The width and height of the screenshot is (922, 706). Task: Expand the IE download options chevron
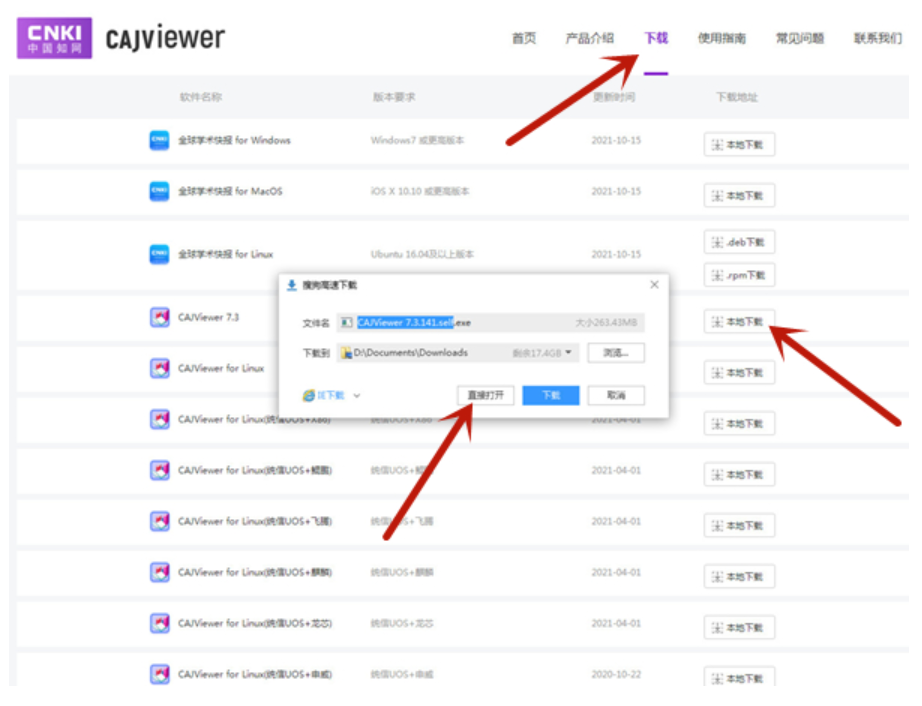coord(357,396)
